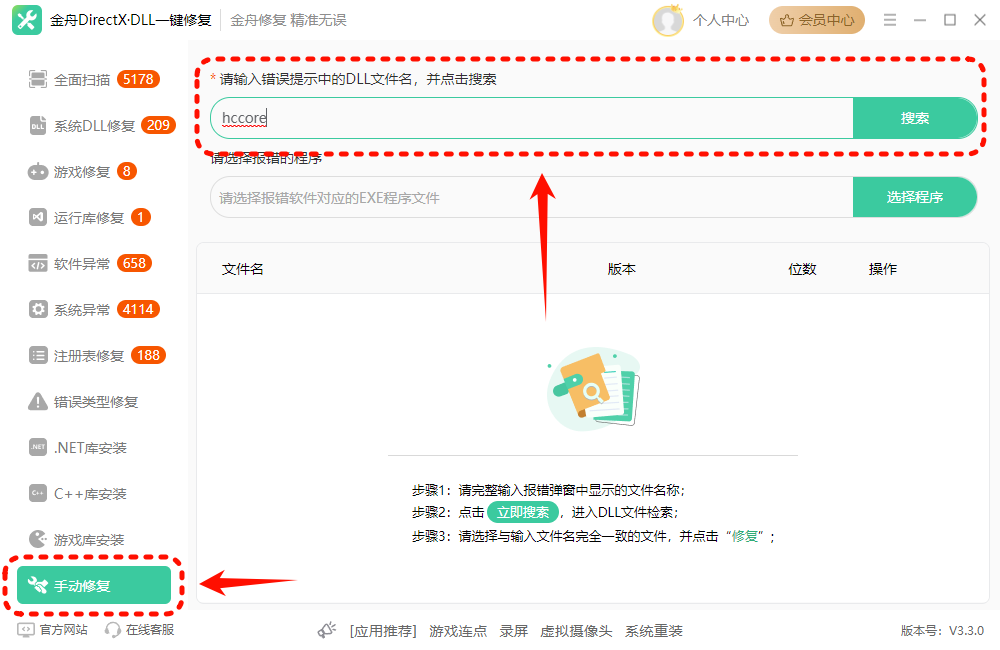Image resolution: width=1000 pixels, height=650 pixels.
Task: Click the 错误类型修复 warning triangle icon
Action: tap(38, 401)
